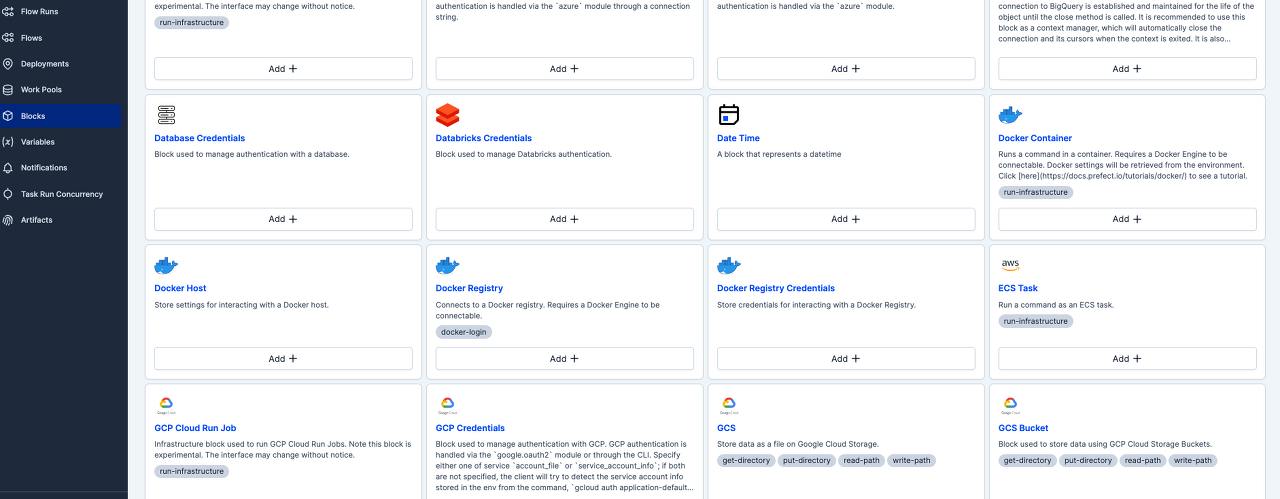The image size is (1280, 499).
Task: Click write-path tag on GCS Bucket card
Action: coord(1193,461)
